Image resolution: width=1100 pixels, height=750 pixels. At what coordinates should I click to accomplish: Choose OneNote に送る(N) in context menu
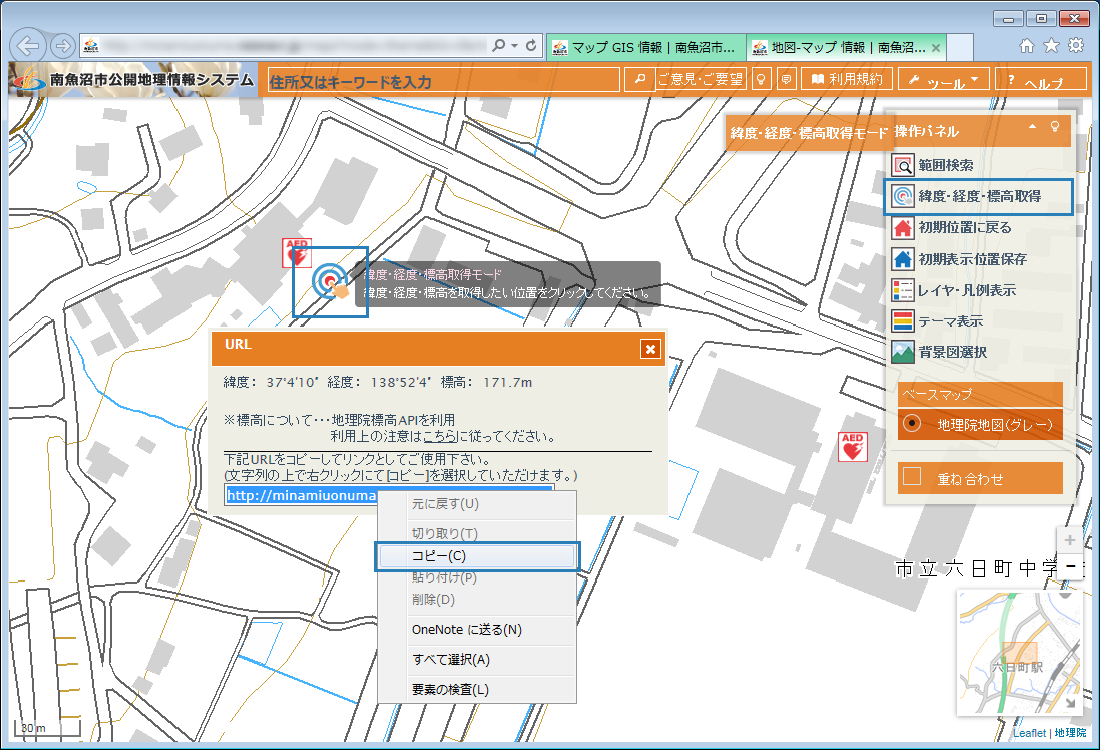pyautogui.click(x=477, y=629)
